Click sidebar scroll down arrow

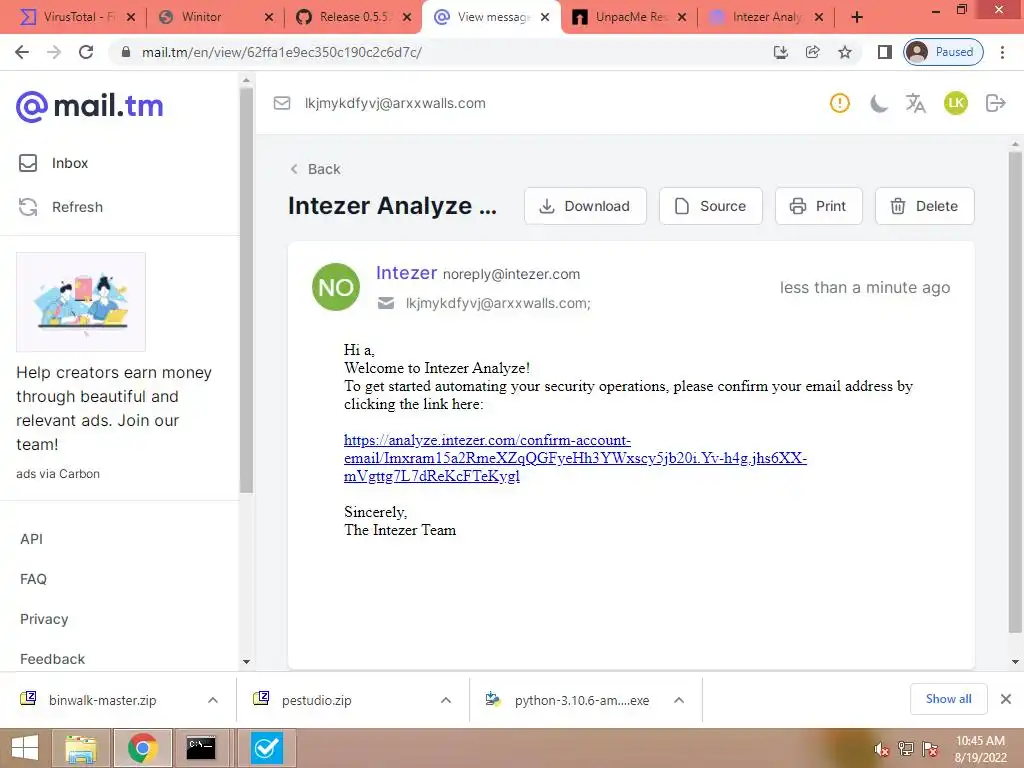[x=246, y=662]
